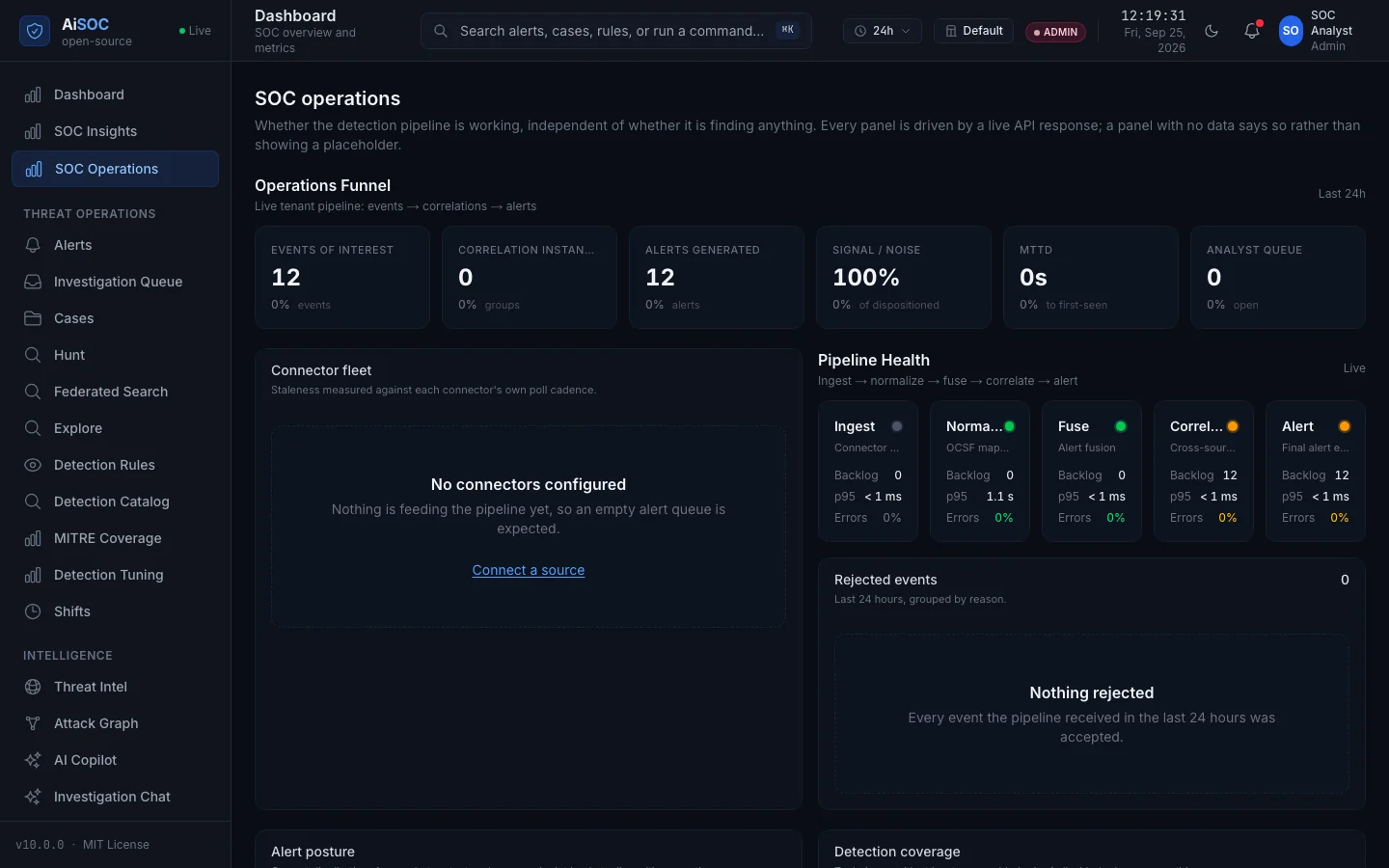Viewport: 1389px width, 868px height.
Task: Click the Alerts Generated metric card
Action: coord(717,278)
